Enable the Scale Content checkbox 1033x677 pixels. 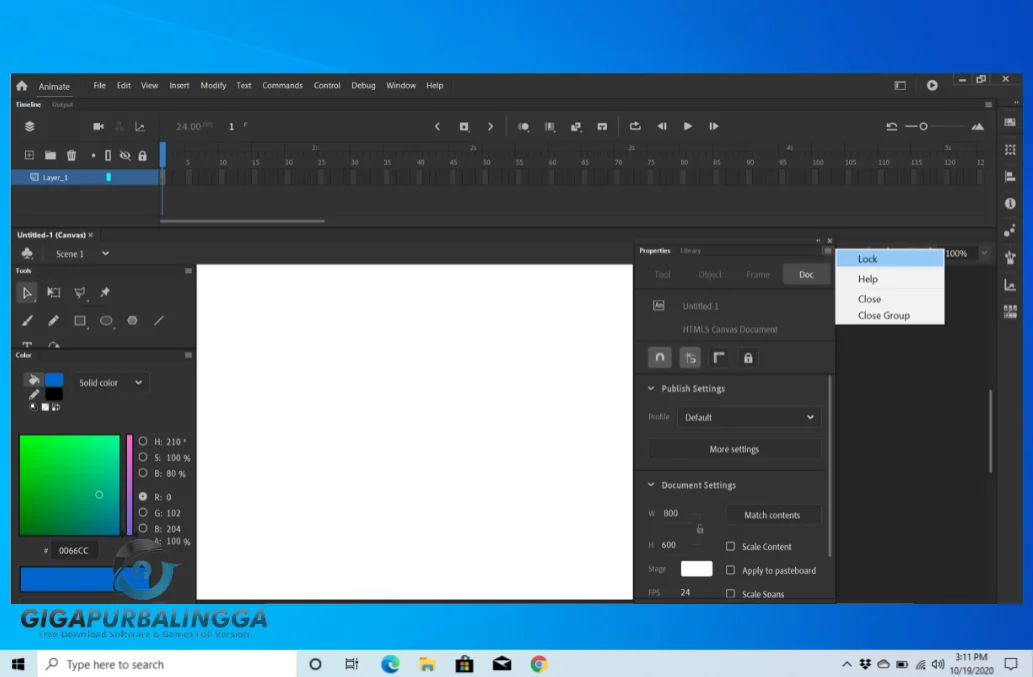pyautogui.click(x=730, y=546)
